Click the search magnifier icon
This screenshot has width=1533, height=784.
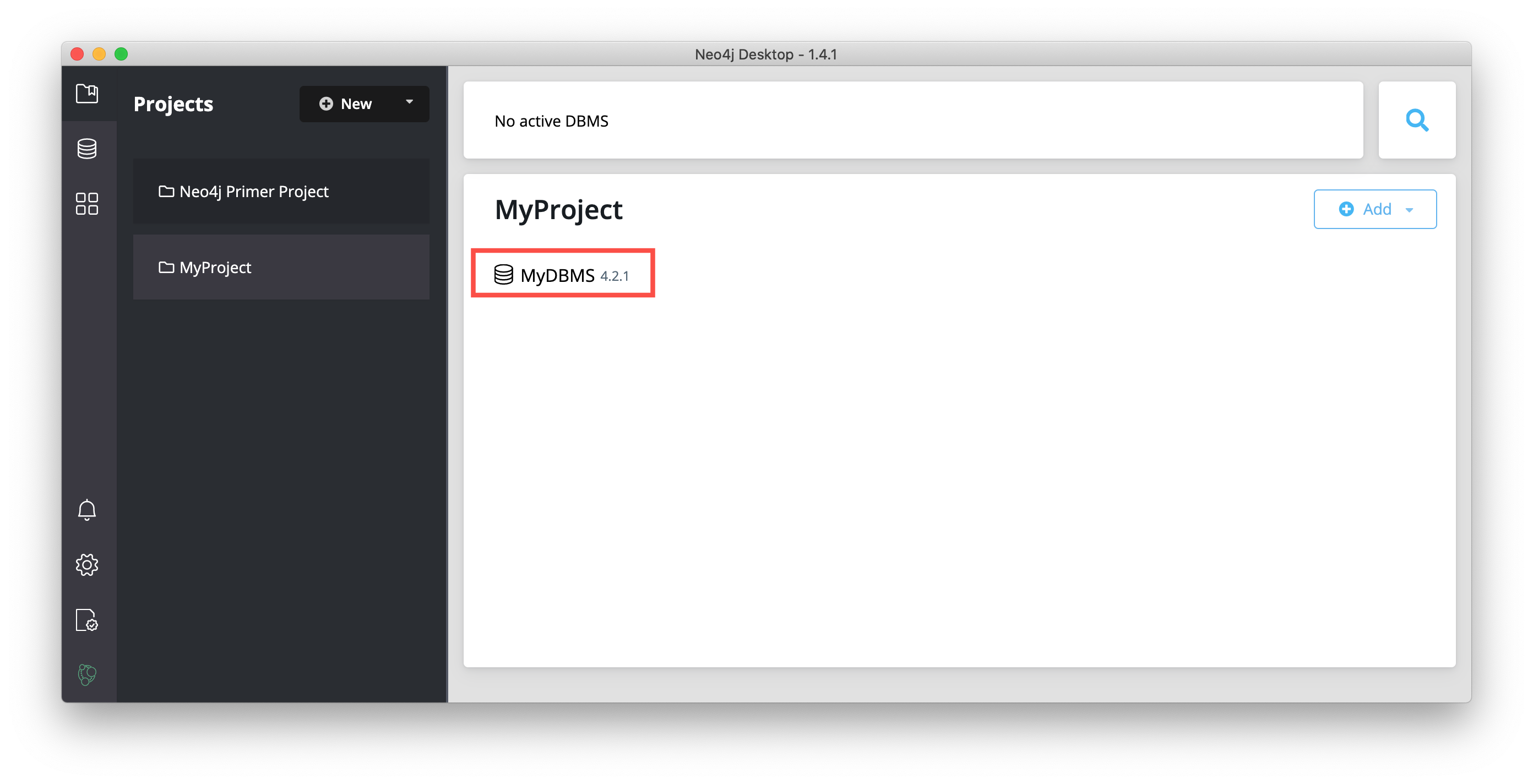pyautogui.click(x=1416, y=120)
